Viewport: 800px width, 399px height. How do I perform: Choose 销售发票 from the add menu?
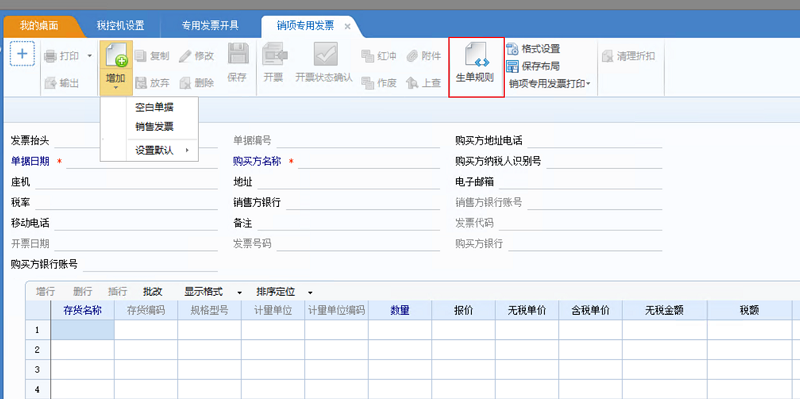point(154,127)
